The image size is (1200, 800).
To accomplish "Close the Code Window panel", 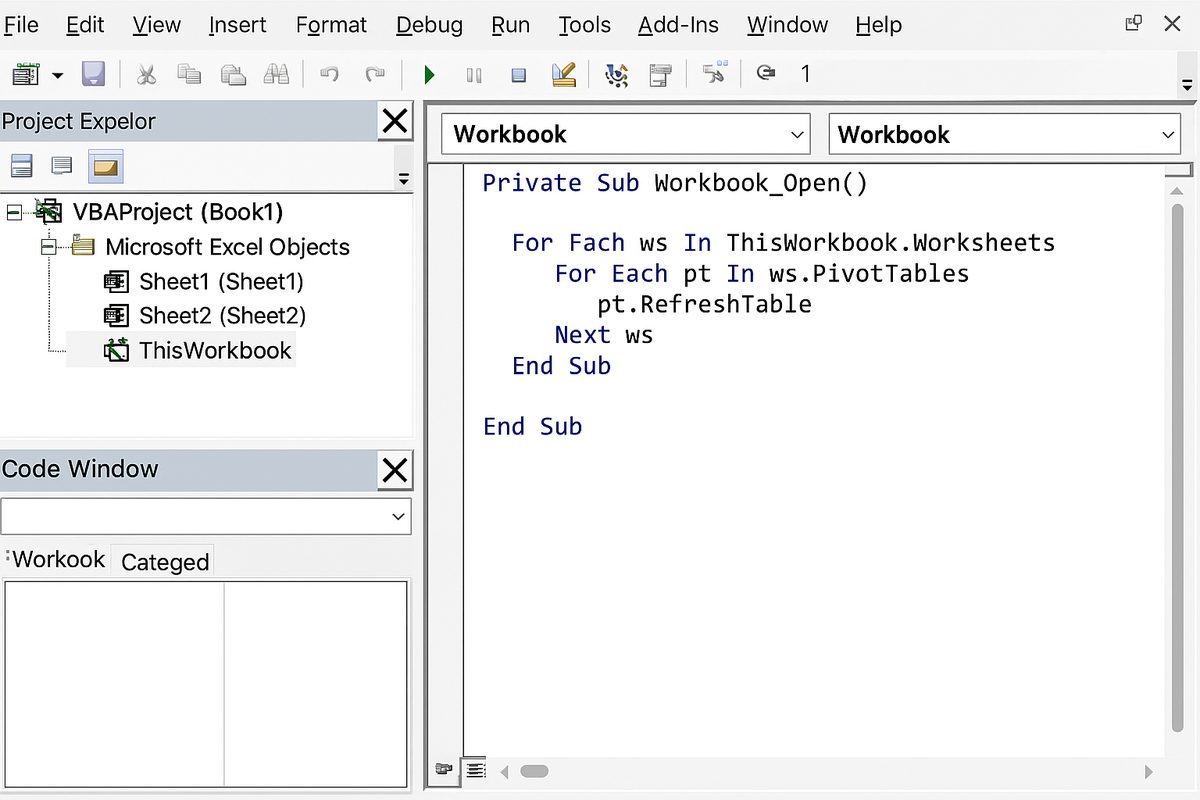I will pos(396,470).
